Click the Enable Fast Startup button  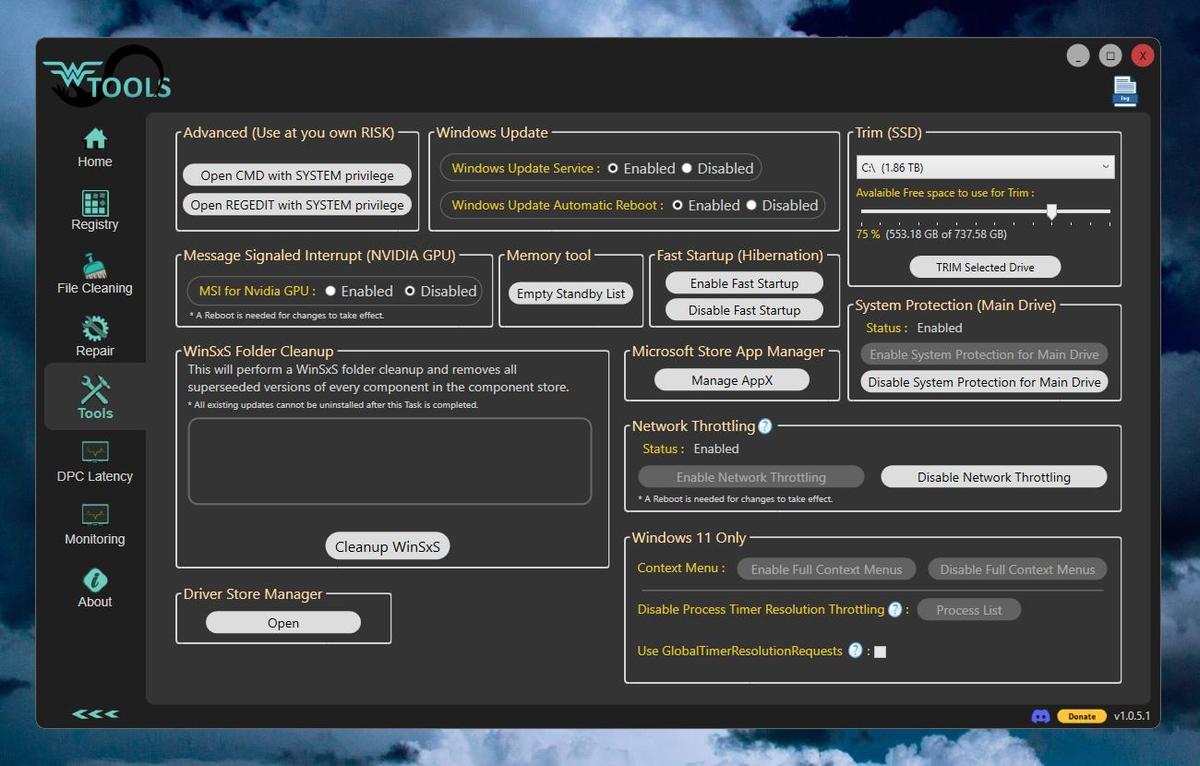coord(744,283)
